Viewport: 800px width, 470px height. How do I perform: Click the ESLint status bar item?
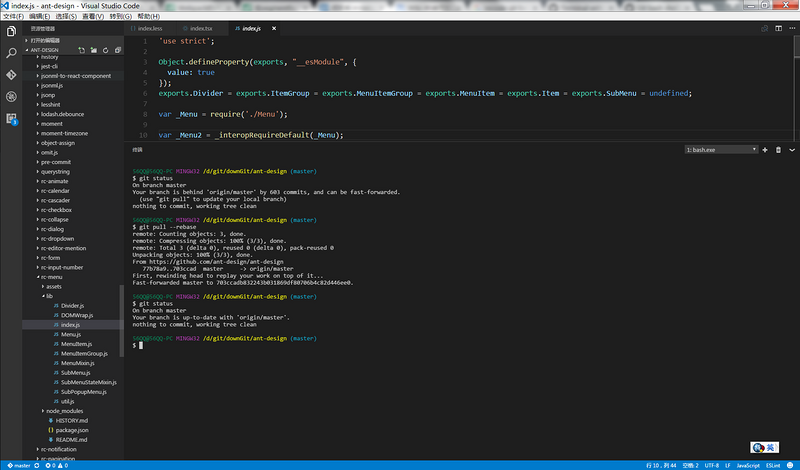pyautogui.click(x=773, y=465)
